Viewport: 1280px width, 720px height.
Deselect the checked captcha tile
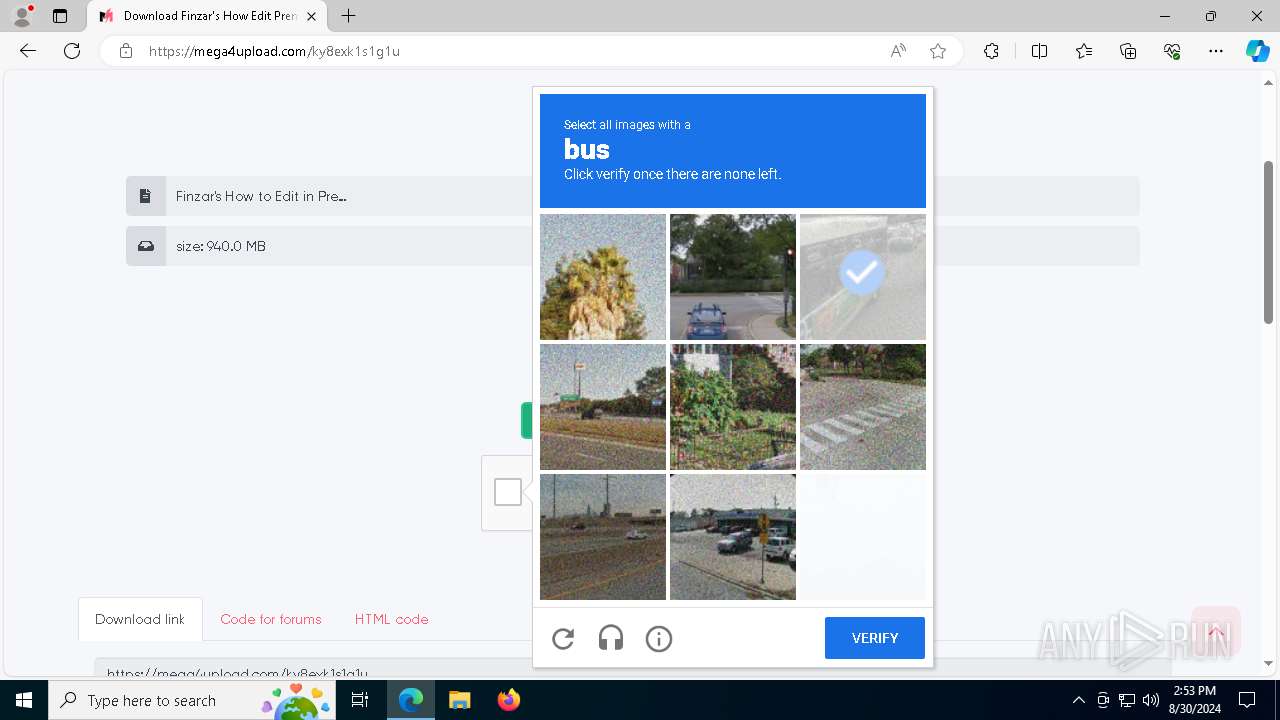pos(863,277)
